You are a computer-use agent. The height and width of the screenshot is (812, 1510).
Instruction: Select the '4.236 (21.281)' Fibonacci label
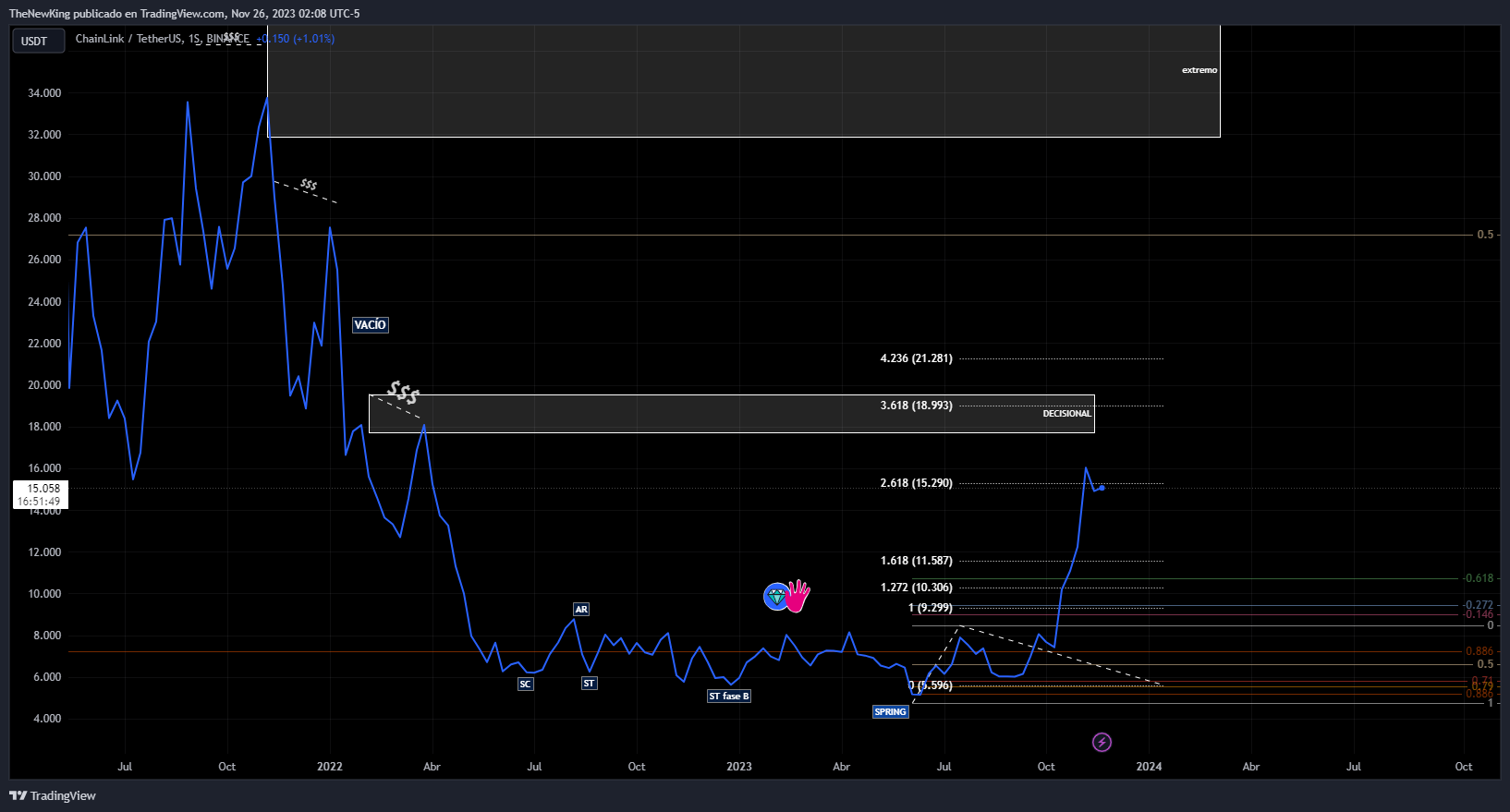916,358
